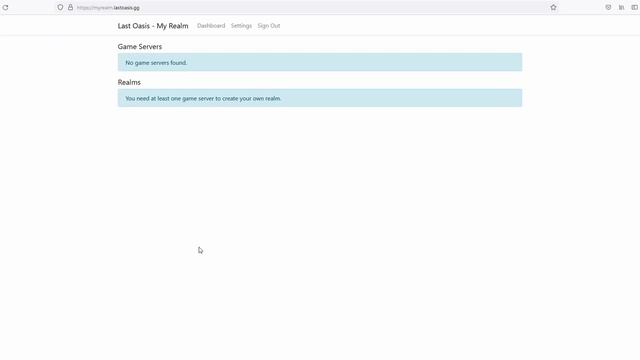Click 'You need at least one game server' notice
640x360 pixels.
tap(320, 98)
